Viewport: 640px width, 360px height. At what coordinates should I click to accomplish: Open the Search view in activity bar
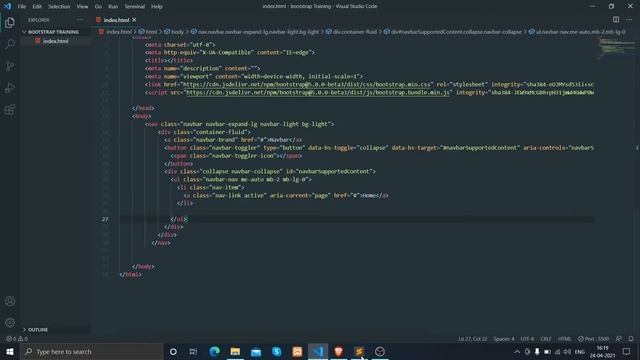[x=10, y=44]
